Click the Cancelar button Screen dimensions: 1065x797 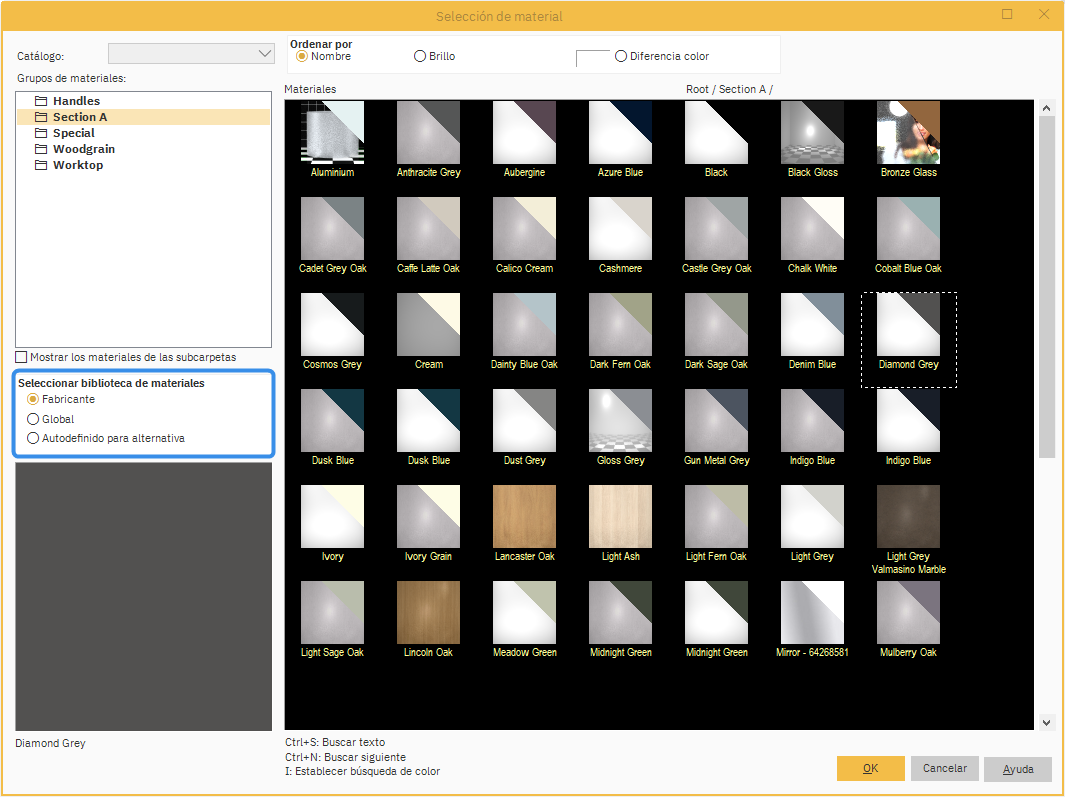[944, 768]
